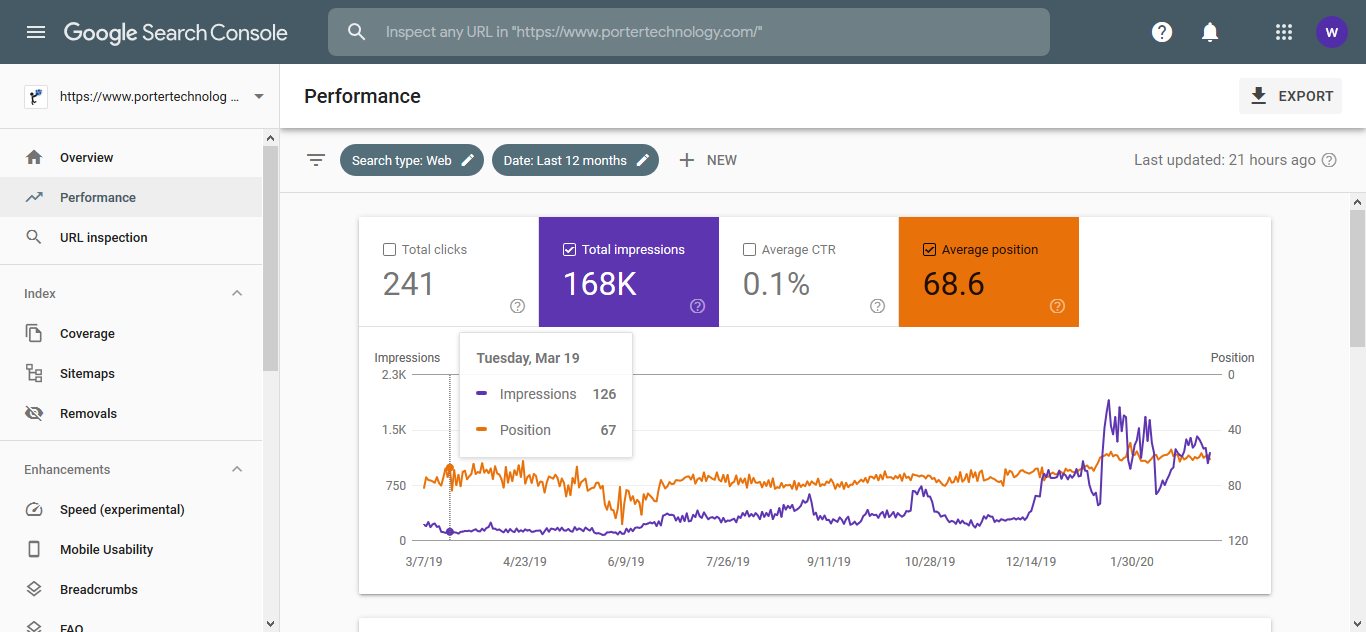This screenshot has height=632, width=1366.
Task: Click the Mobile Usability phone icon
Action: 34,549
